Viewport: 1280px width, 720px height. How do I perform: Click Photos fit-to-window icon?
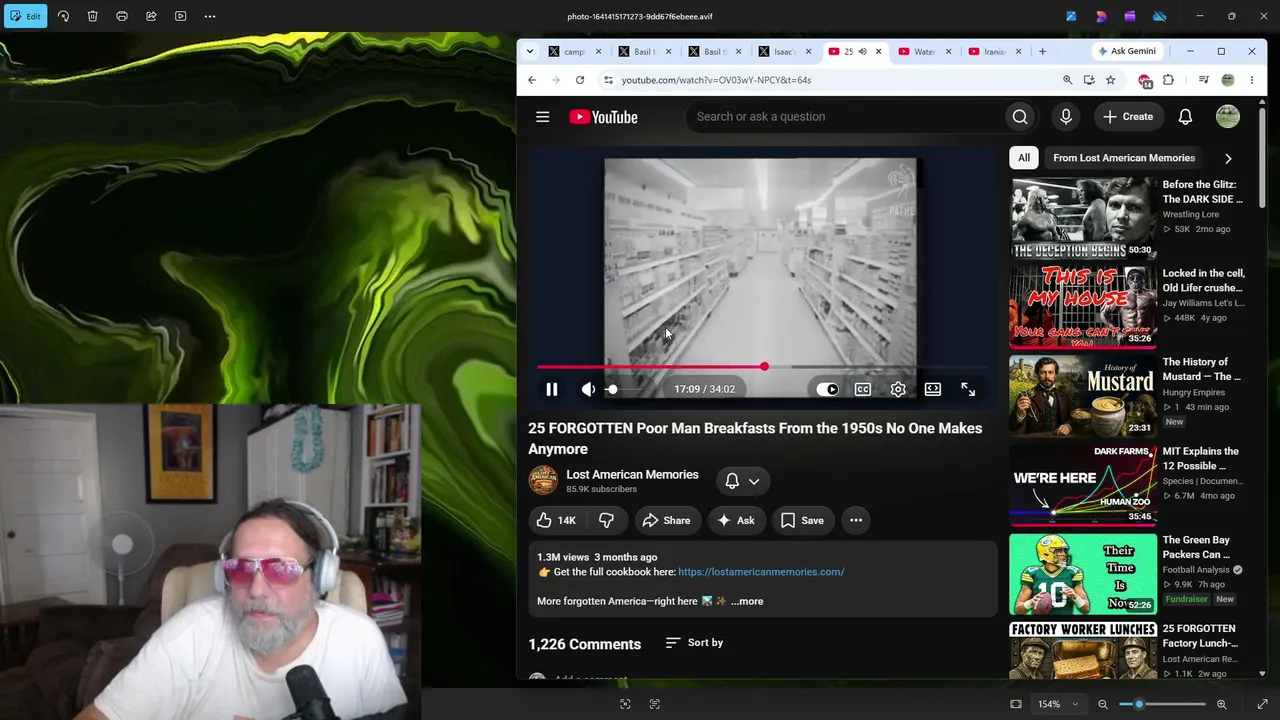pos(1016,704)
